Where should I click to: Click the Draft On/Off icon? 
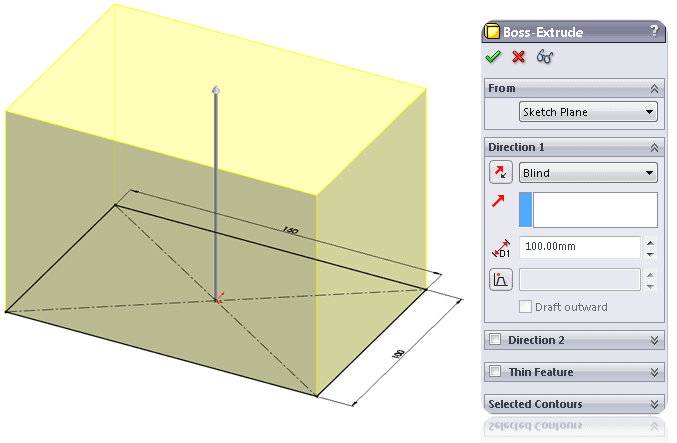pos(501,279)
